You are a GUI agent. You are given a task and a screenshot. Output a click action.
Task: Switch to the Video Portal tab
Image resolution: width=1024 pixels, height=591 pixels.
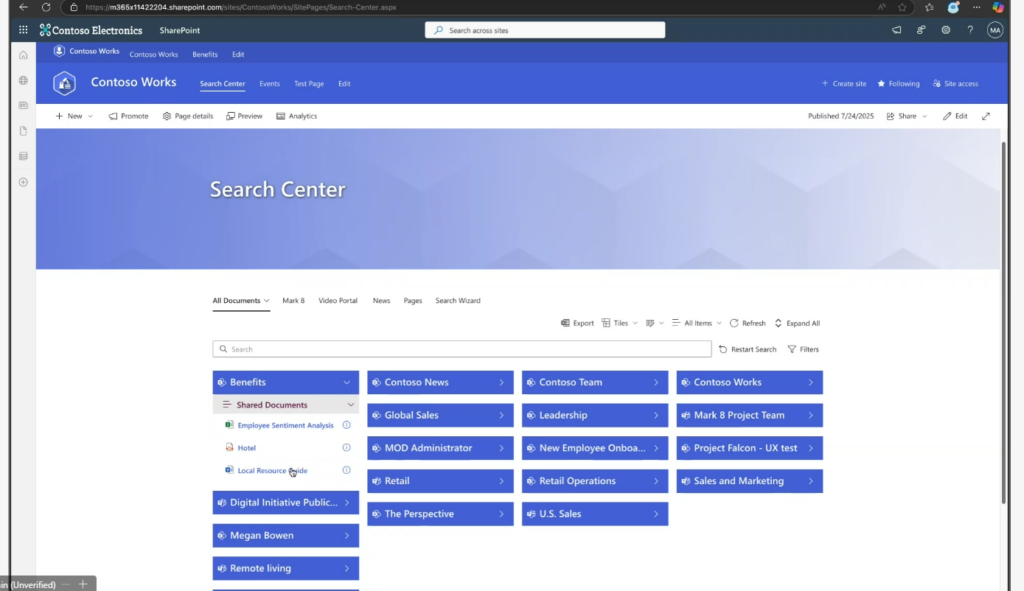(338, 300)
